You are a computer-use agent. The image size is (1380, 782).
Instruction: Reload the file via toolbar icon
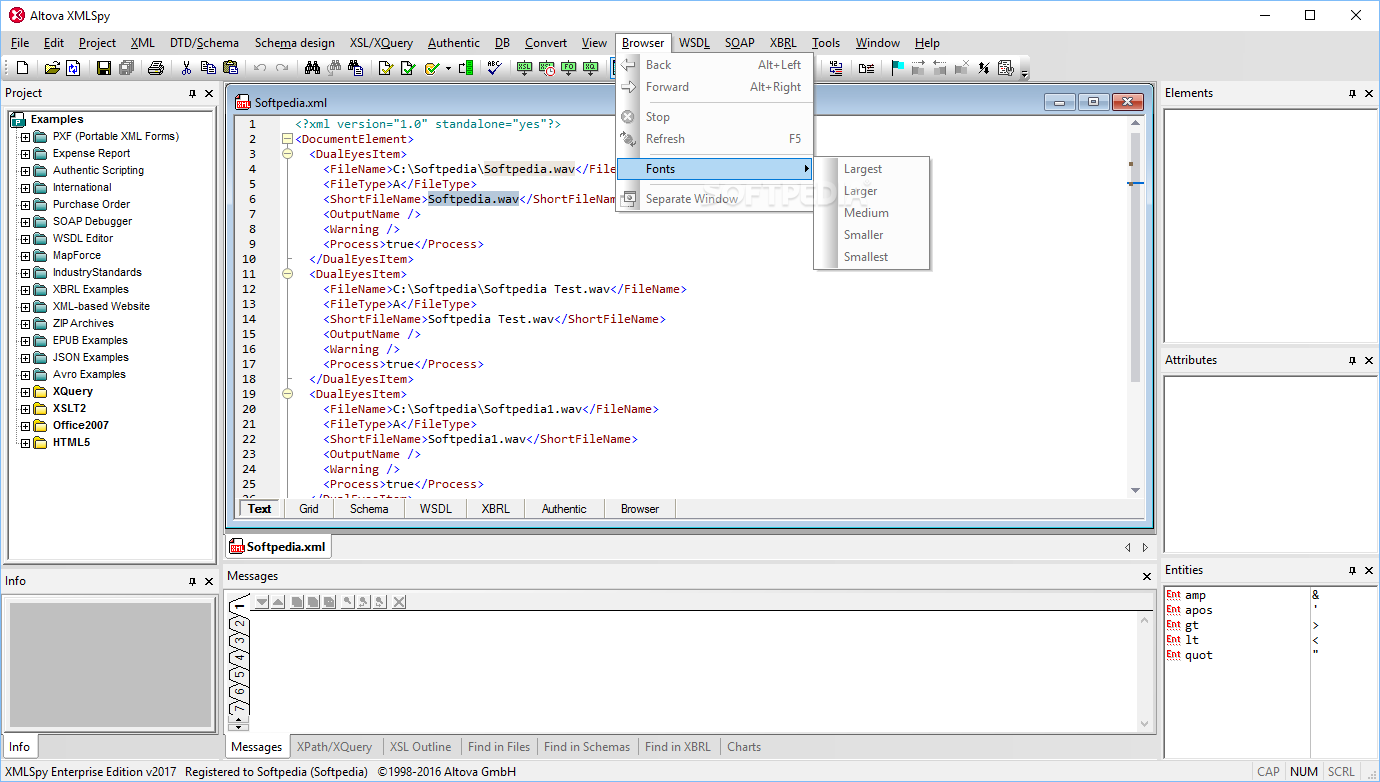coord(73,68)
